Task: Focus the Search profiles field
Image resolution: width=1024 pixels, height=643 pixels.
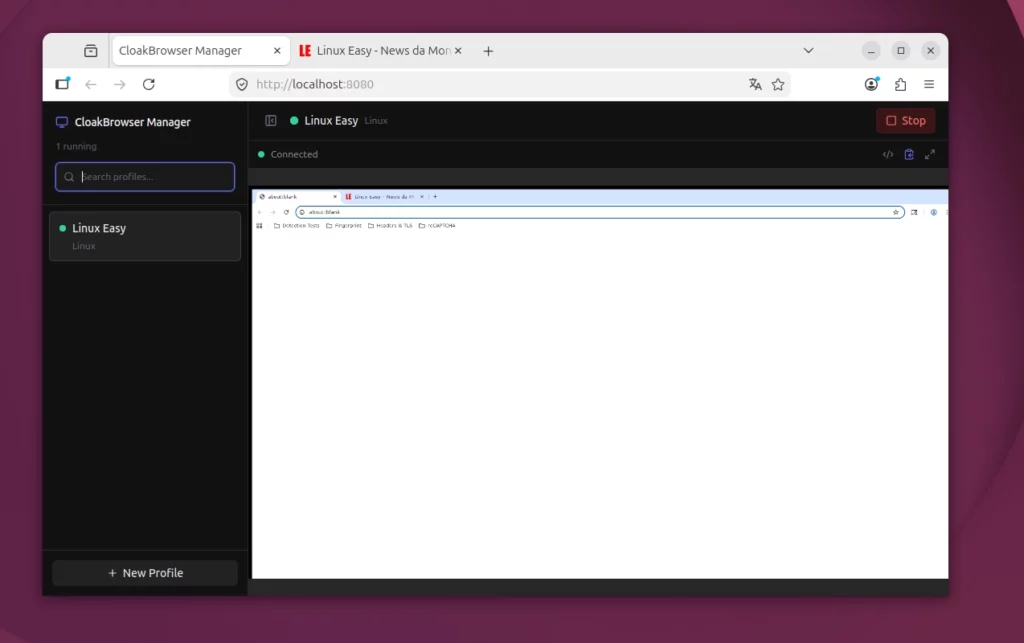Action: pos(145,177)
